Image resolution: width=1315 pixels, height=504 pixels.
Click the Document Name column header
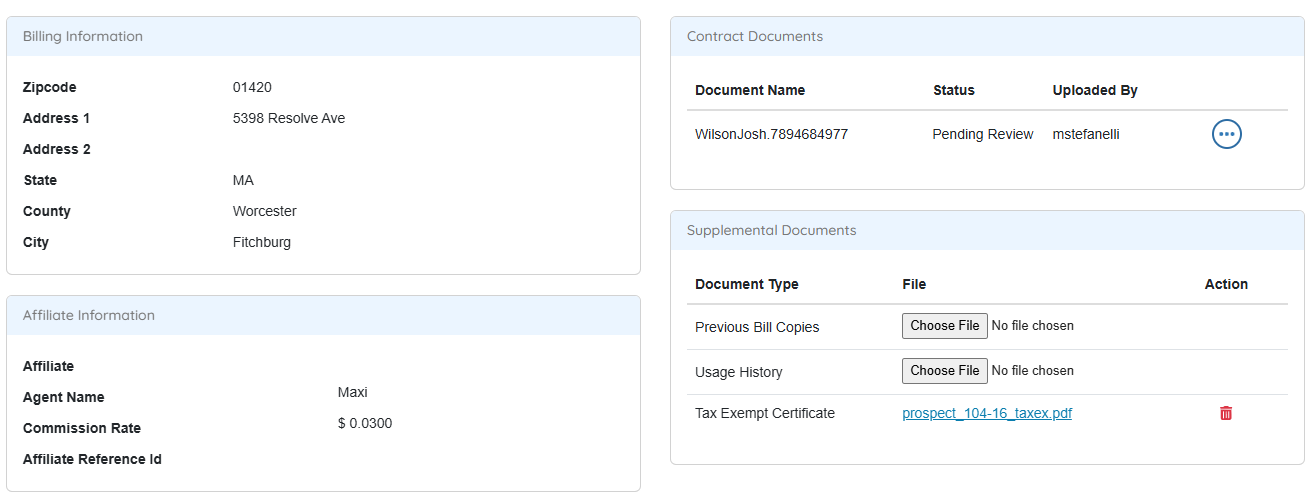[x=750, y=90]
